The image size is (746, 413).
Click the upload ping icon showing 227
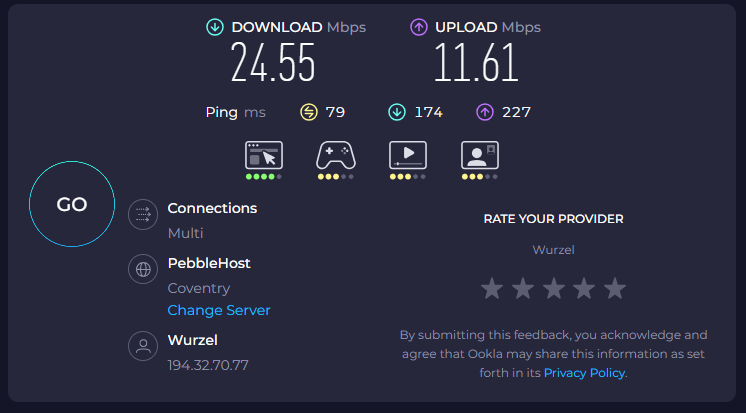(487, 112)
